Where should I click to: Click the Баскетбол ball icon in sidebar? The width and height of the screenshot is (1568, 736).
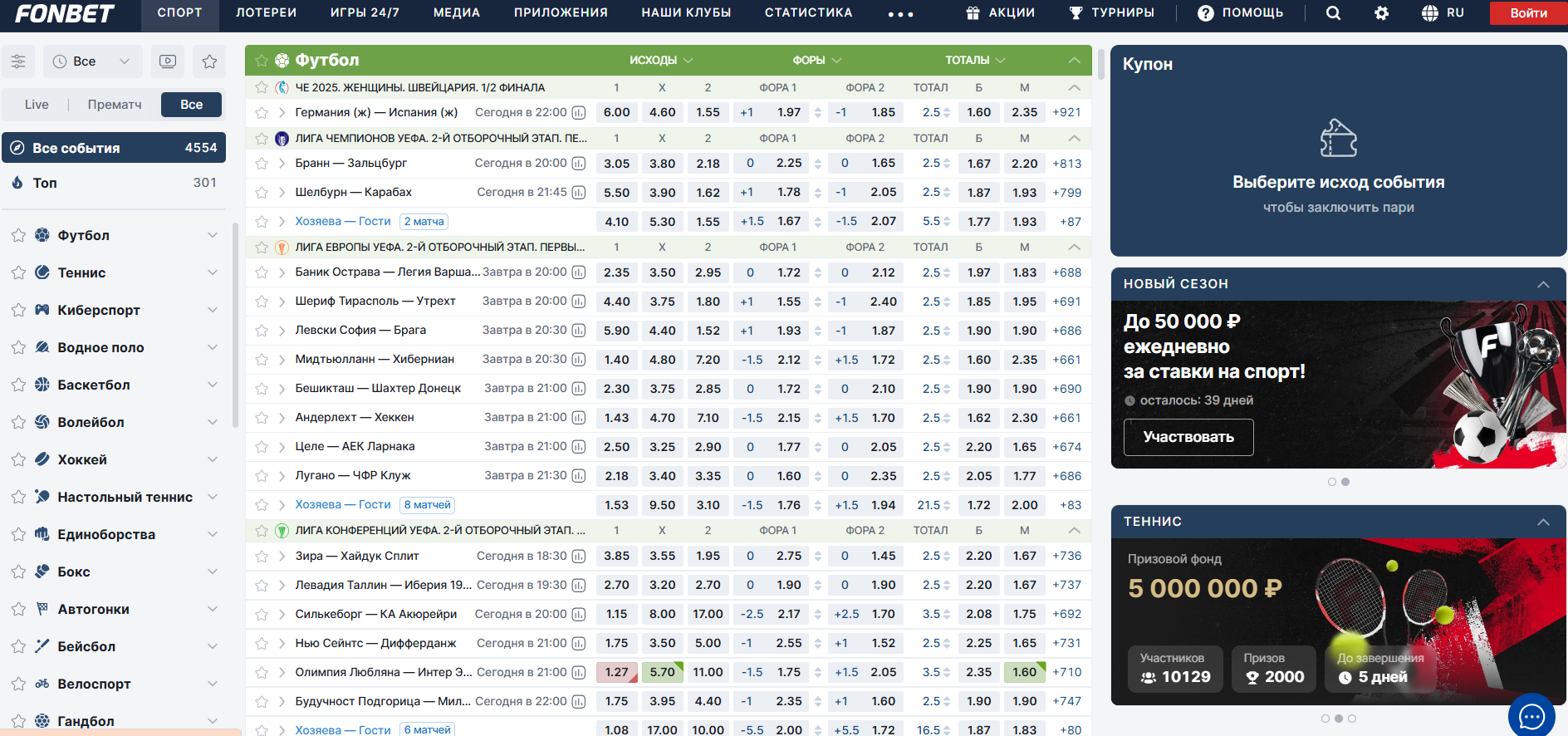(x=42, y=385)
